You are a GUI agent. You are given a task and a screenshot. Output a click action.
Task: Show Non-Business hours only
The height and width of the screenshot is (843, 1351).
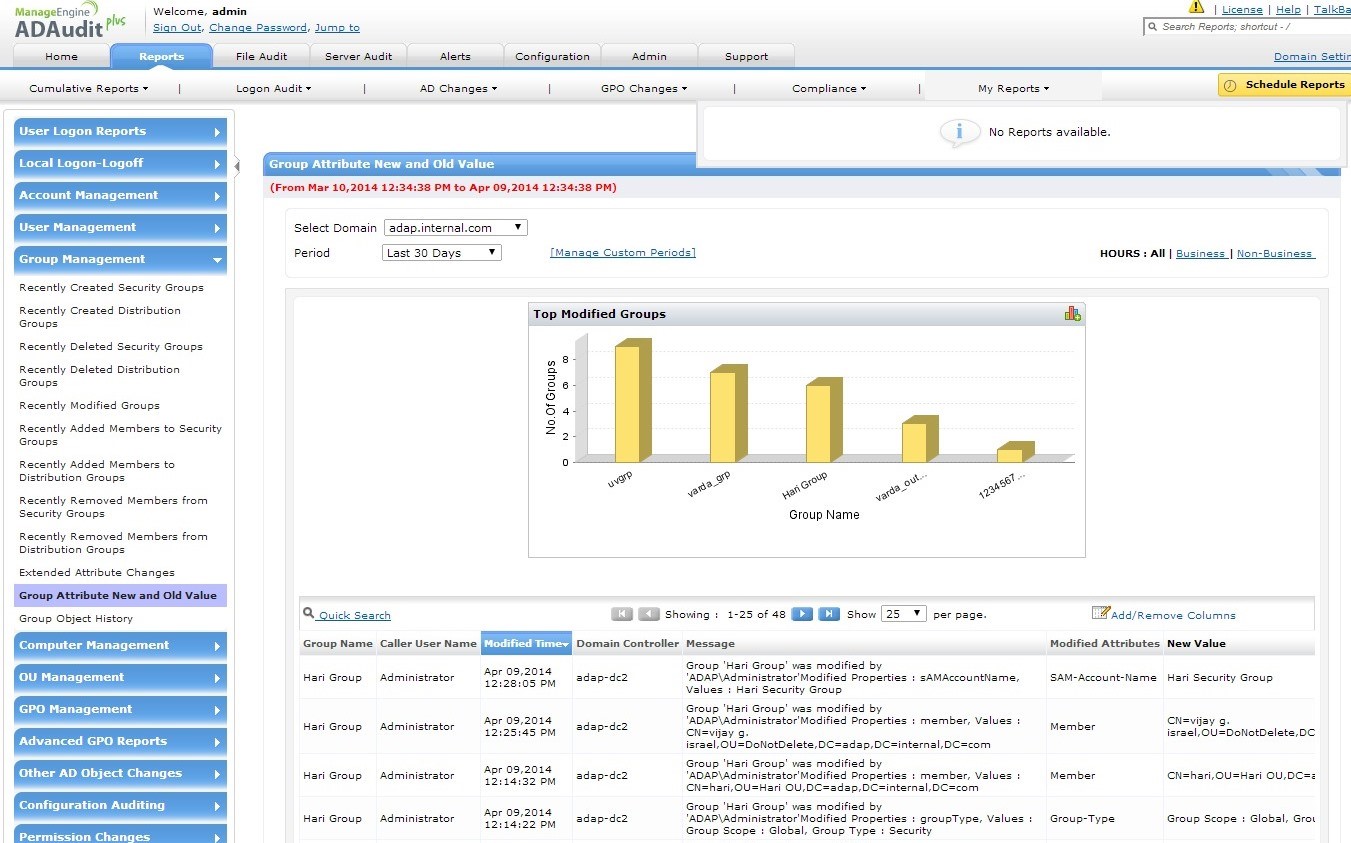(x=1275, y=254)
